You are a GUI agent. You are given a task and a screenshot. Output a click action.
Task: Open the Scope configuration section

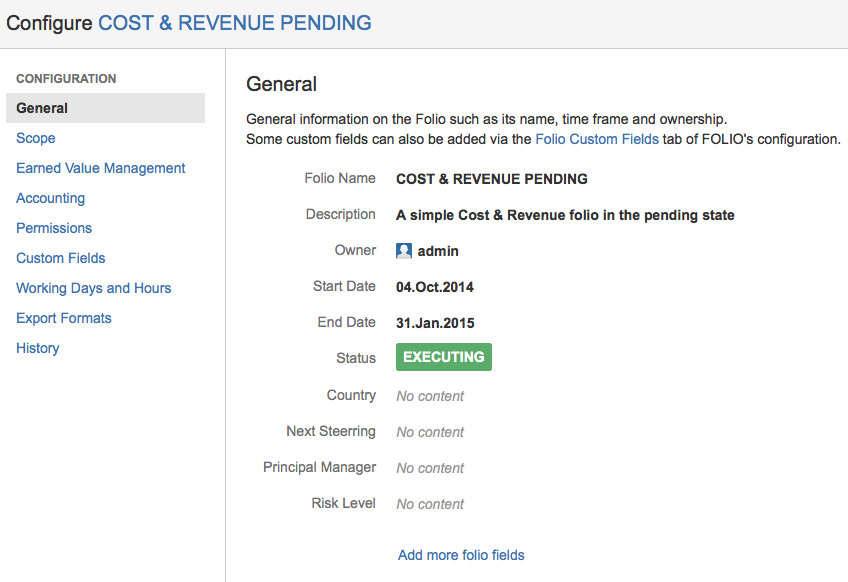(x=36, y=138)
